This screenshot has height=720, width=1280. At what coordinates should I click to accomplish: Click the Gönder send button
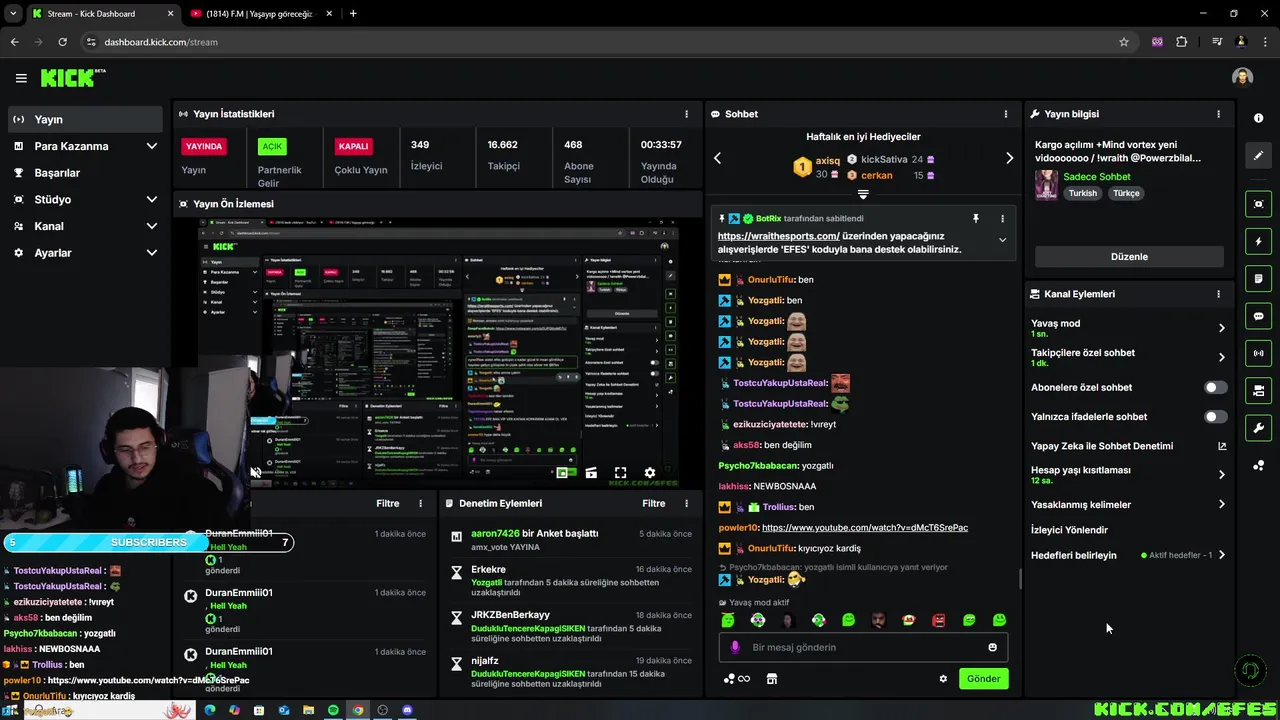pos(983,679)
